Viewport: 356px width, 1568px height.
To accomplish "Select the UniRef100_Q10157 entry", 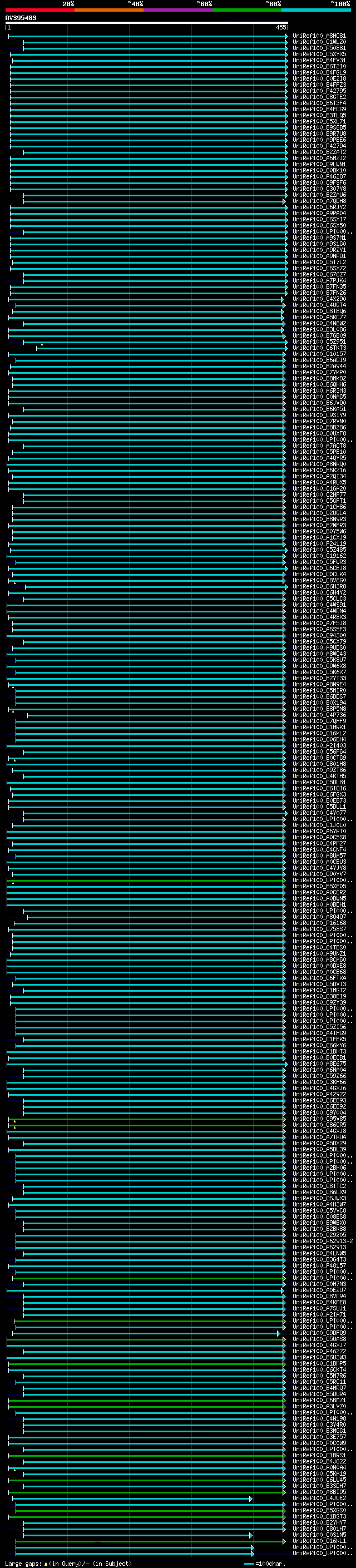I will tap(319, 354).
